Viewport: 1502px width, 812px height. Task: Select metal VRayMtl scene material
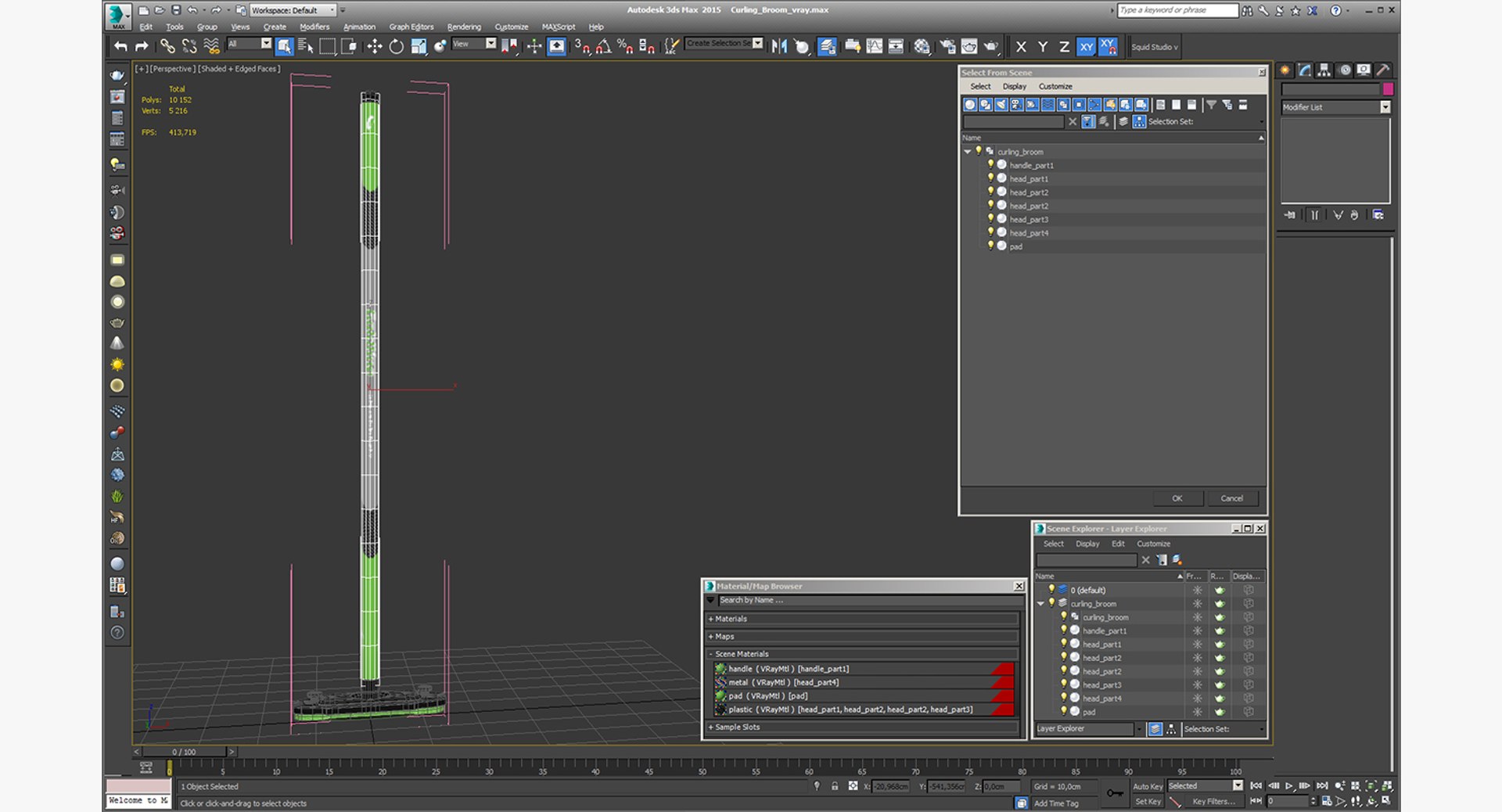click(864, 683)
